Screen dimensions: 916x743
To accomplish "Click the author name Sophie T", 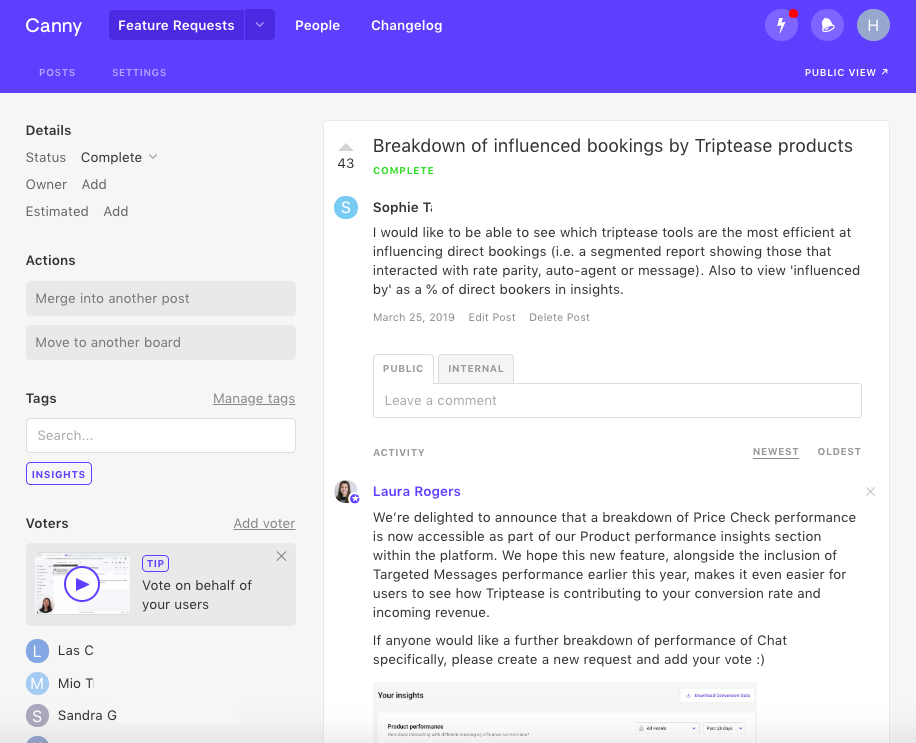I will (x=403, y=207).
